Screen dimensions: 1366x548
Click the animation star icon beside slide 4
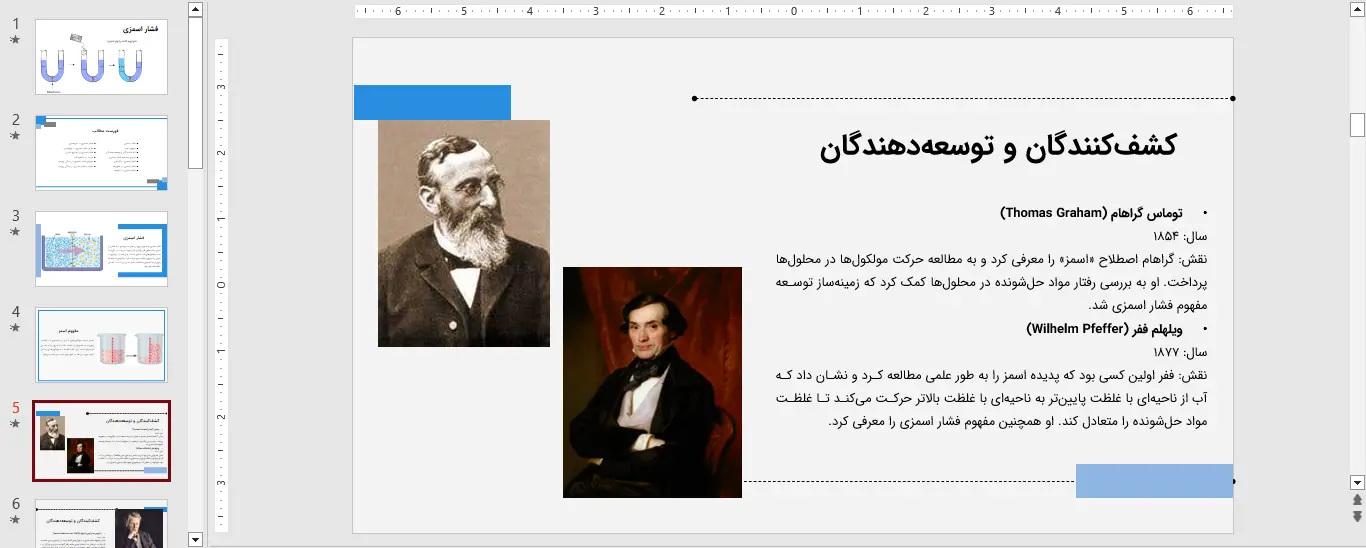click(x=15, y=328)
